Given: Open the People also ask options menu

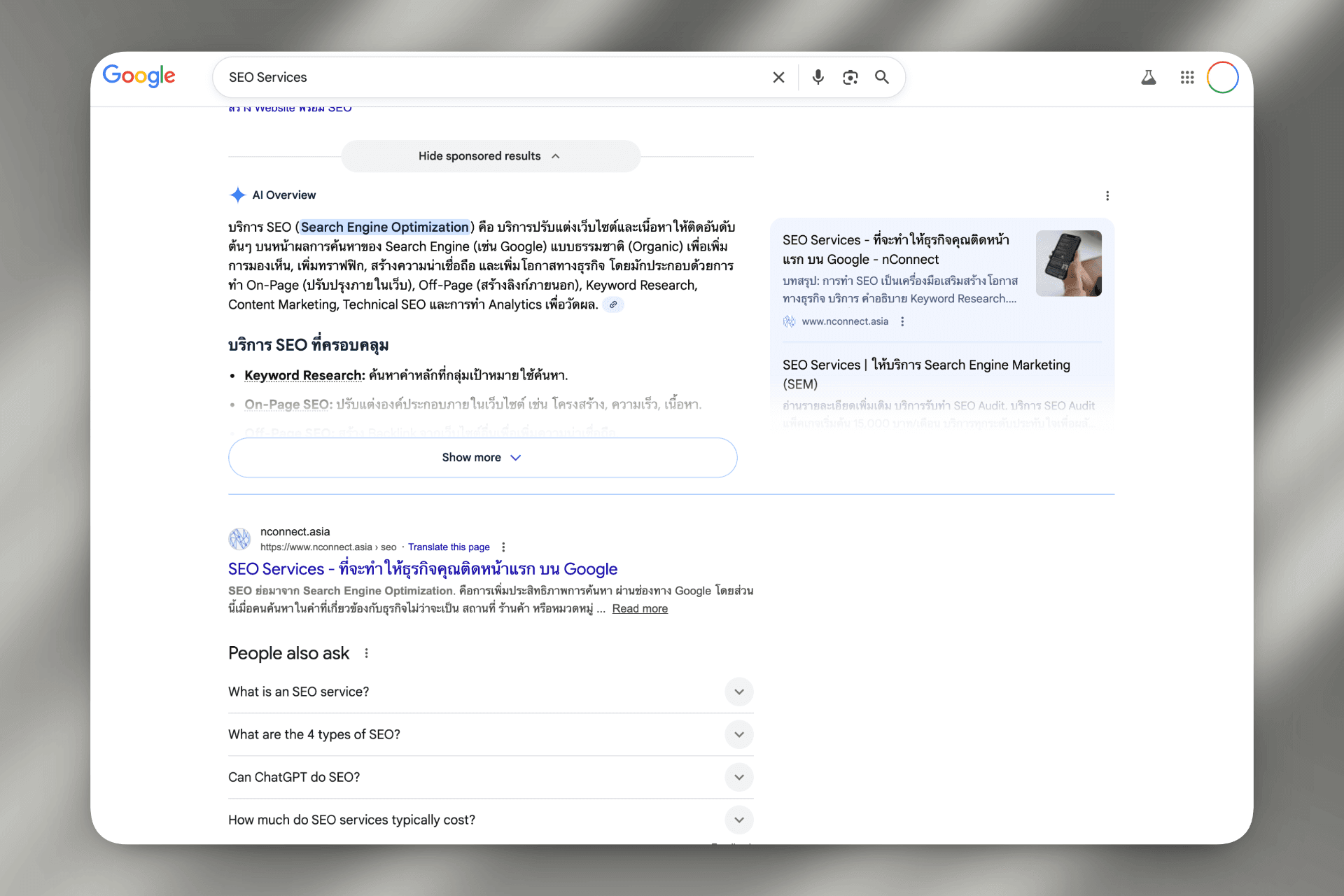Looking at the screenshot, I should click(x=366, y=652).
